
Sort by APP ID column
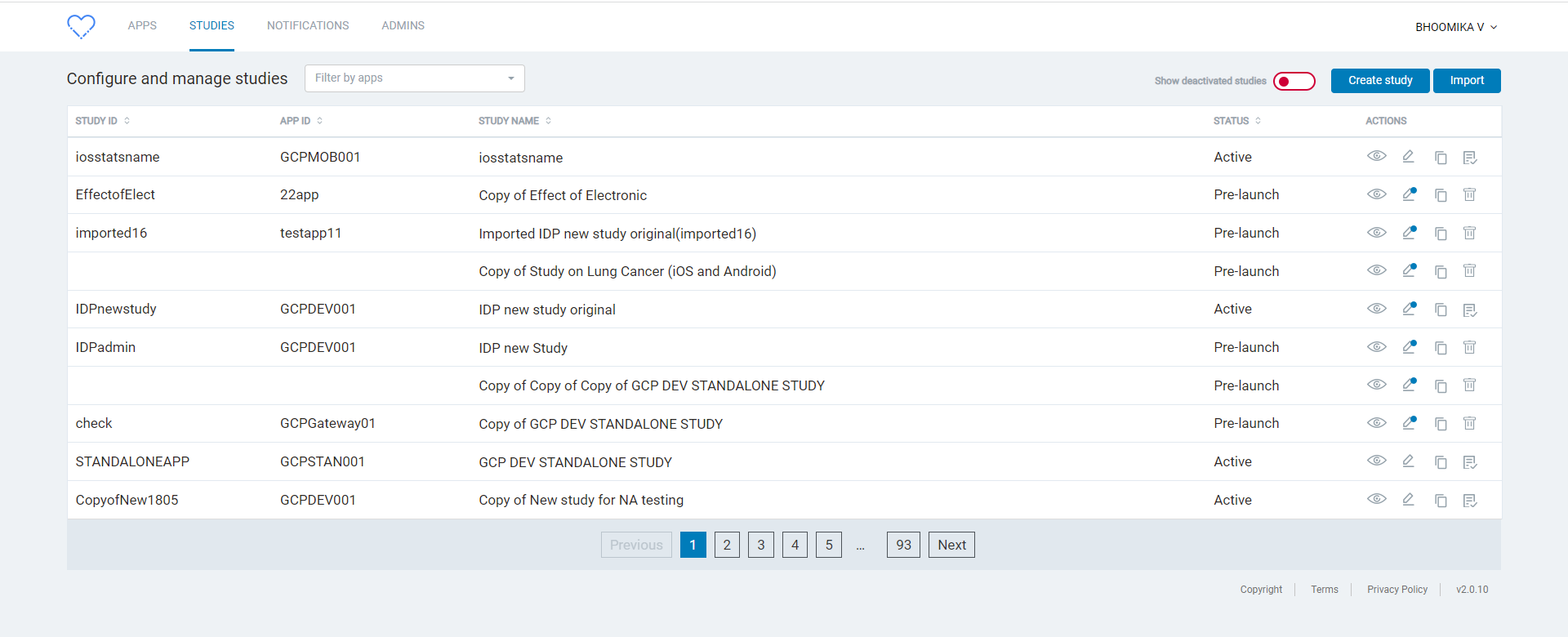(x=301, y=121)
